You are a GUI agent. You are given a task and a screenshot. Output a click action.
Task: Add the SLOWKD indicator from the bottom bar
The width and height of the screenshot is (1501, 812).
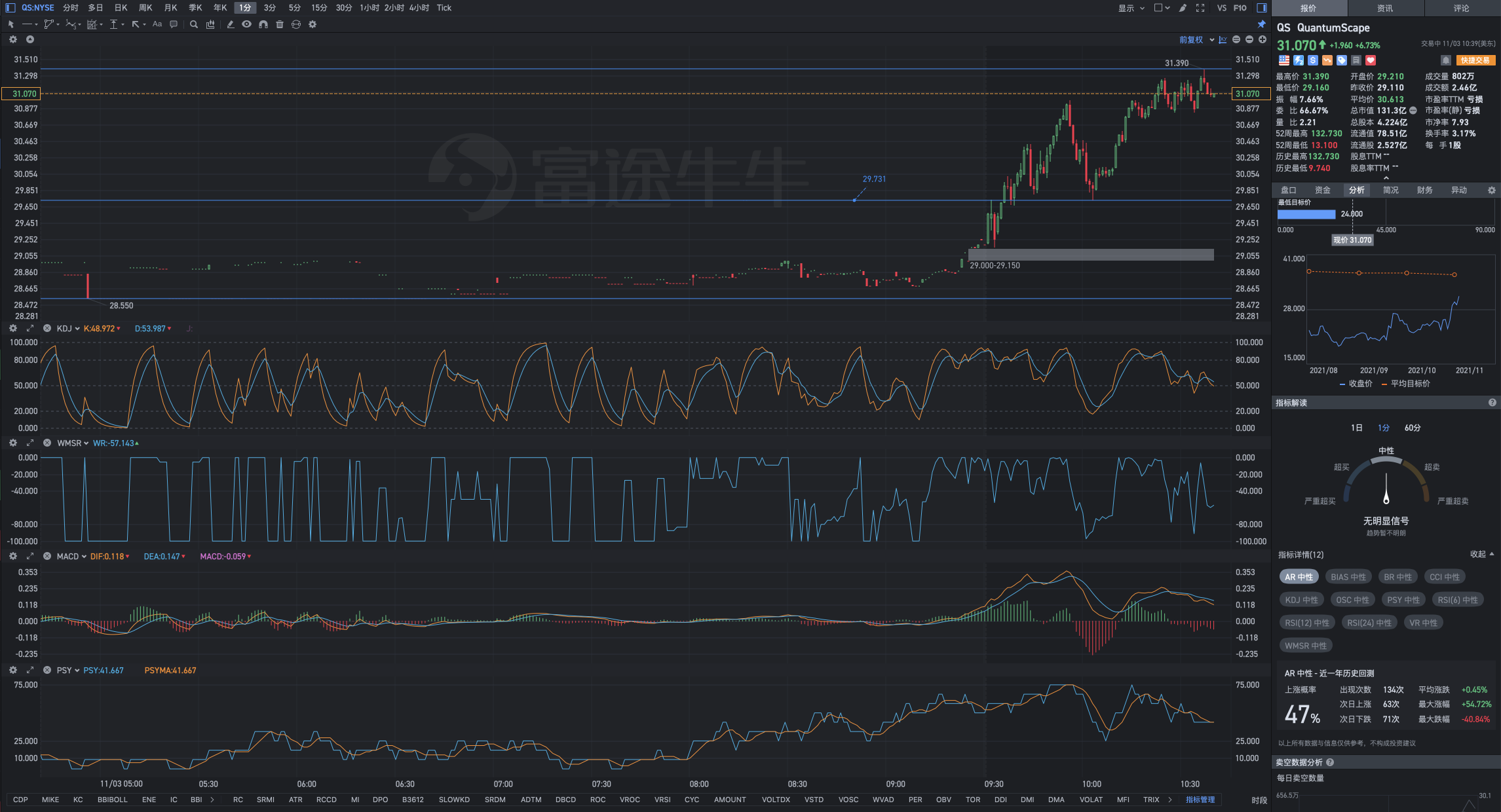454,800
